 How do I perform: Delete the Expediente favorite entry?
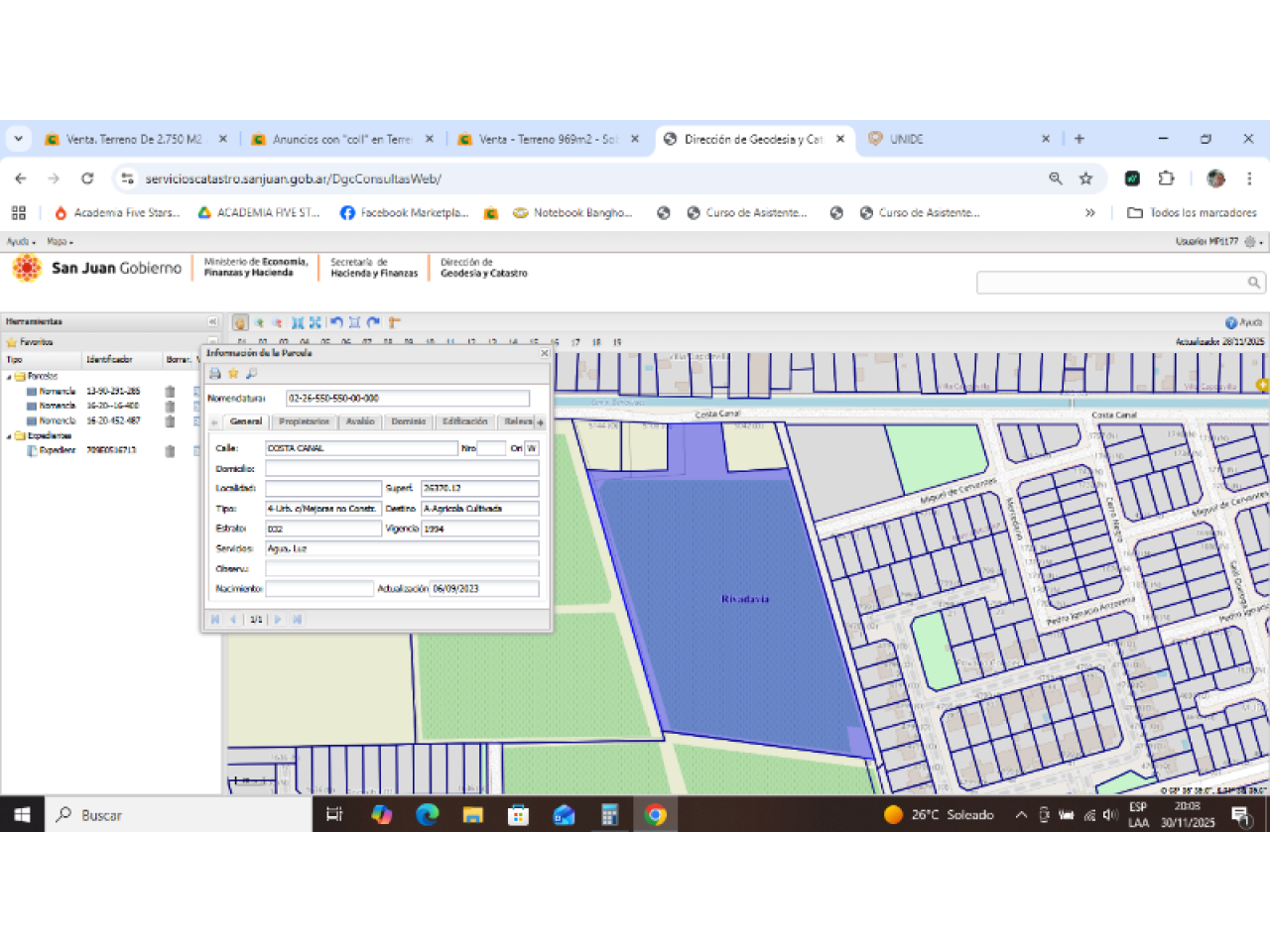[x=170, y=451]
